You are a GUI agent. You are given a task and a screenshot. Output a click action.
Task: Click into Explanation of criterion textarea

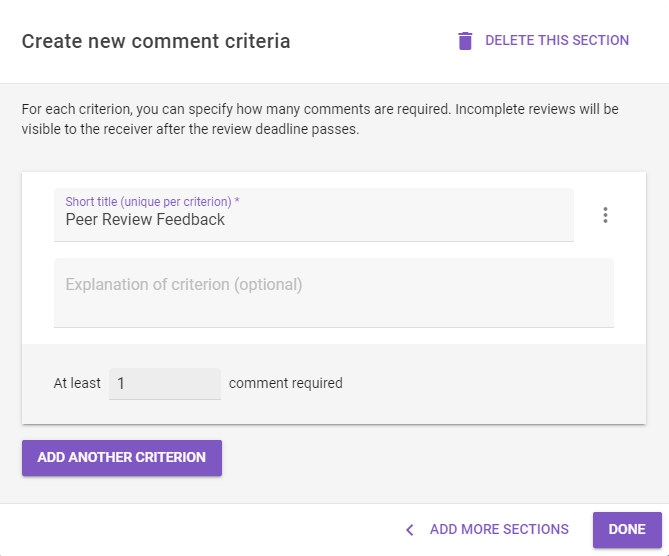(334, 293)
